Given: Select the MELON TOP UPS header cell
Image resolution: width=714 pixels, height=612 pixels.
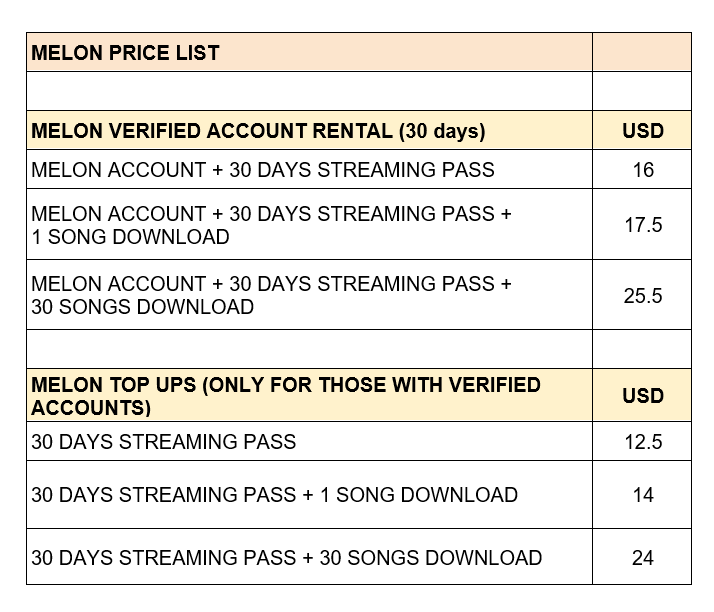Looking at the screenshot, I should coord(309,396).
